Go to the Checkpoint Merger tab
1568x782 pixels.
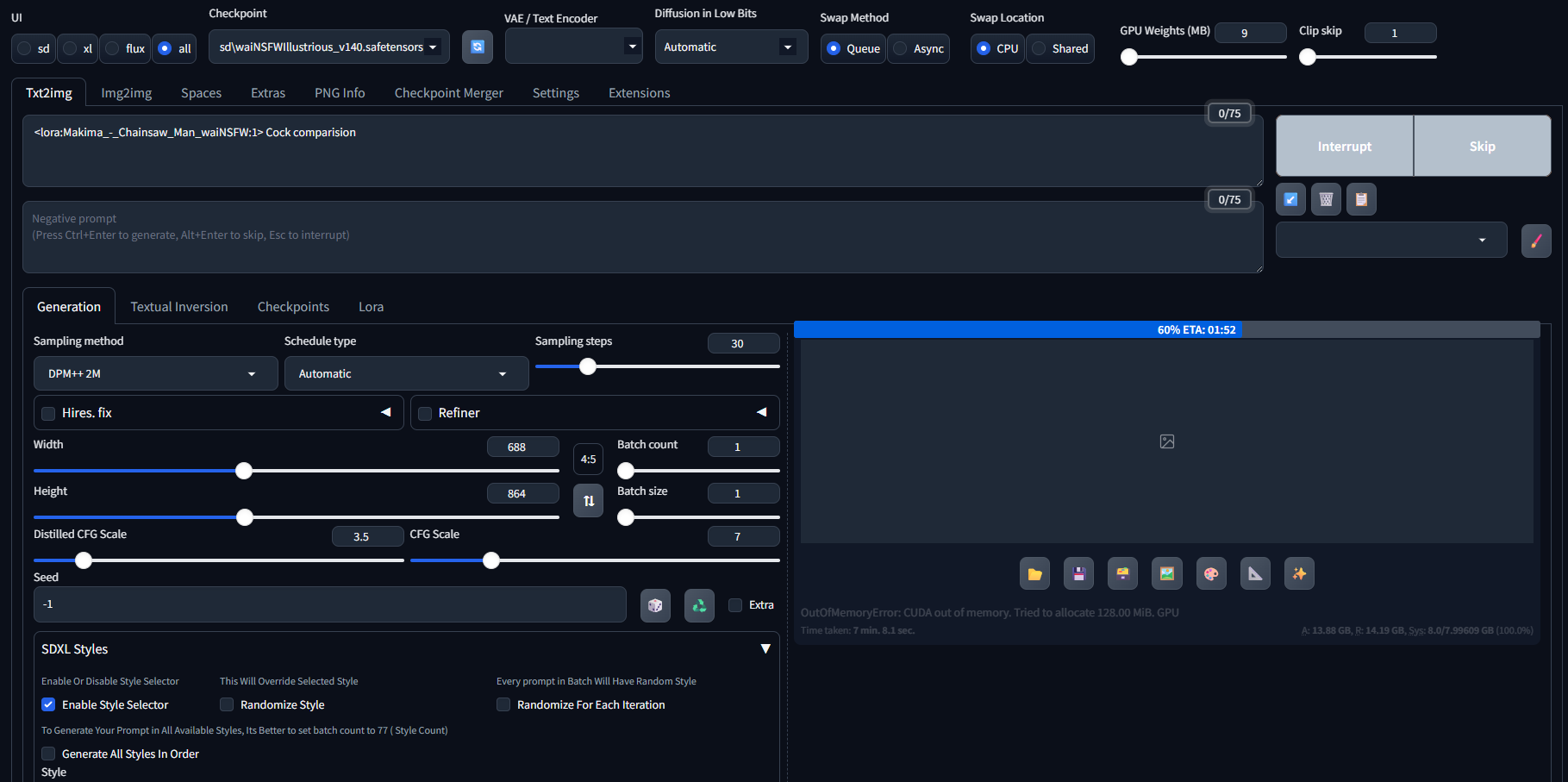pyautogui.click(x=448, y=93)
